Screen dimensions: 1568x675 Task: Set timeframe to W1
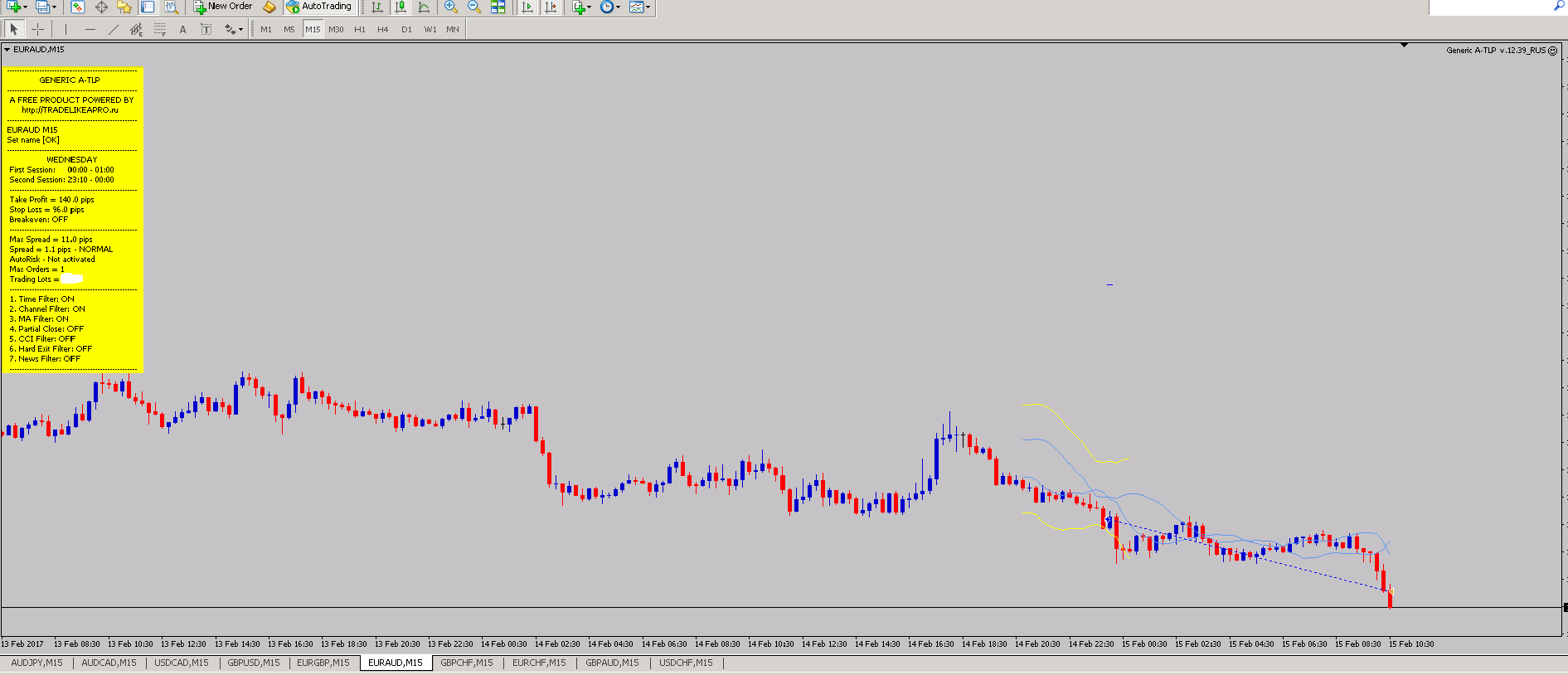coord(430,29)
